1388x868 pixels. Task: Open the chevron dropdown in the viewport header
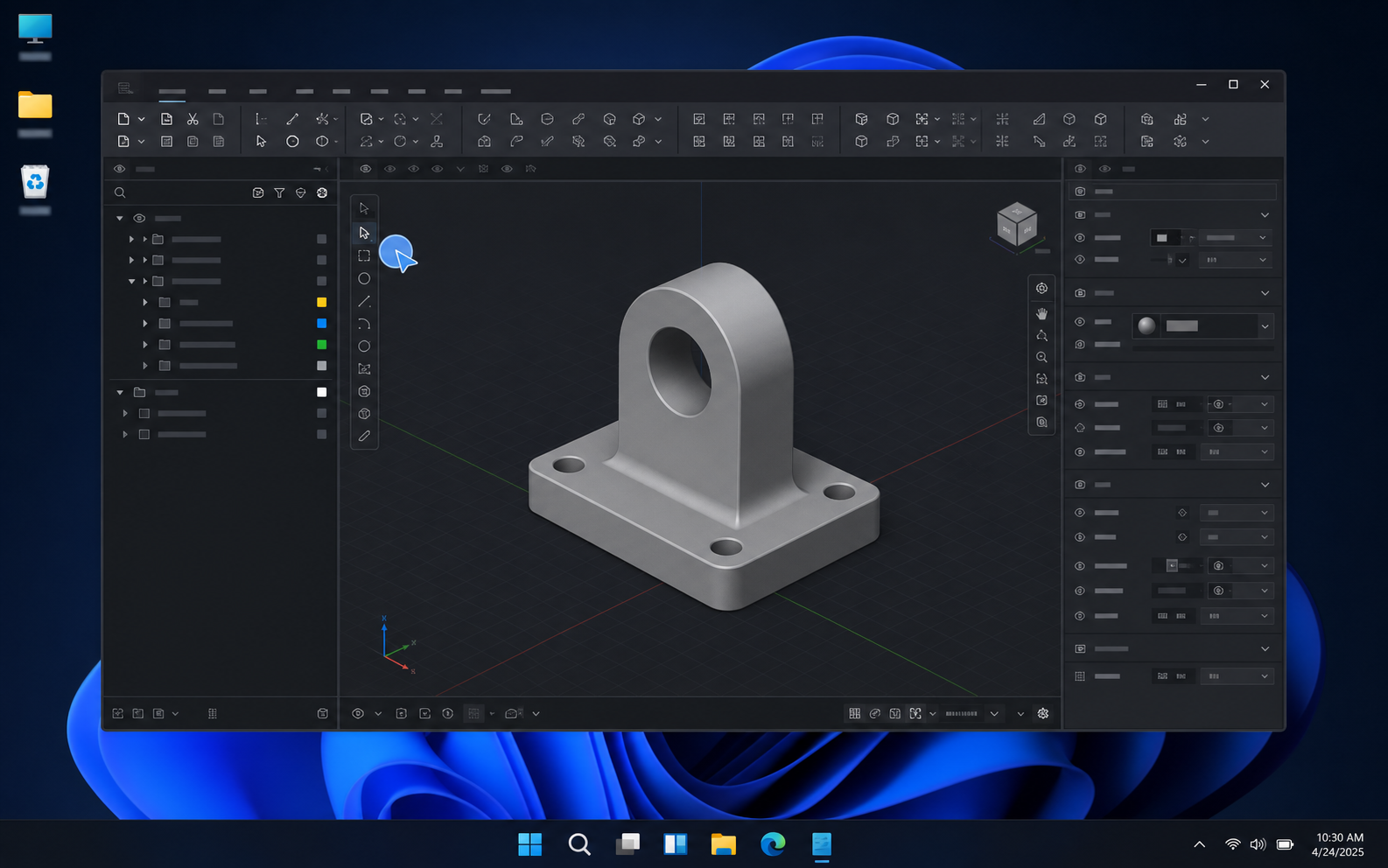click(460, 169)
